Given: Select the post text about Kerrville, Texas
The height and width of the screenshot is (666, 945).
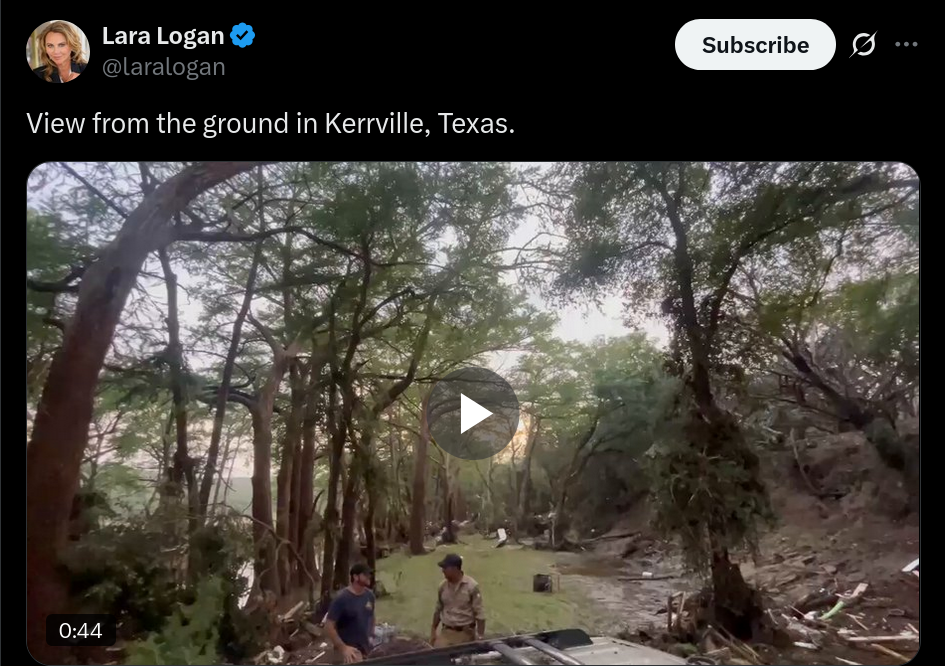Looking at the screenshot, I should click(270, 124).
